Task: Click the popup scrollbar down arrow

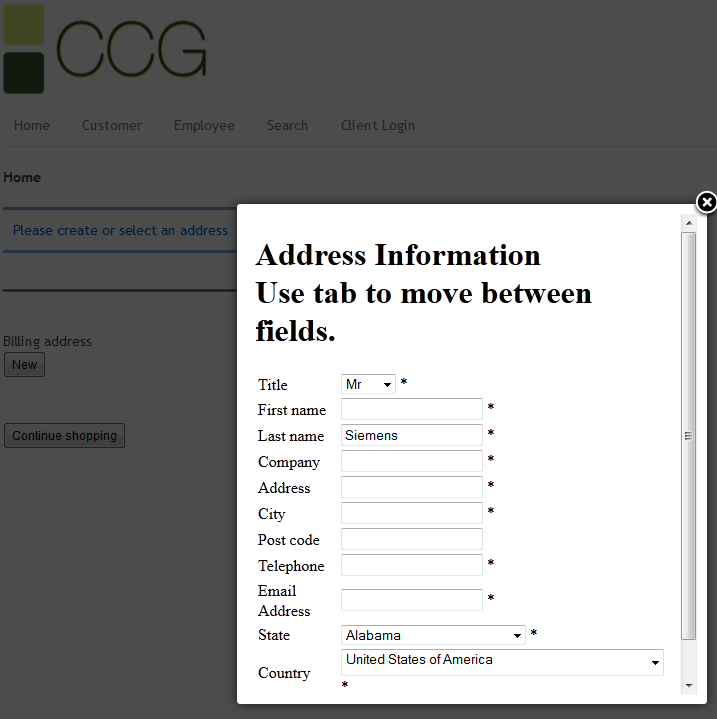Action: 689,686
